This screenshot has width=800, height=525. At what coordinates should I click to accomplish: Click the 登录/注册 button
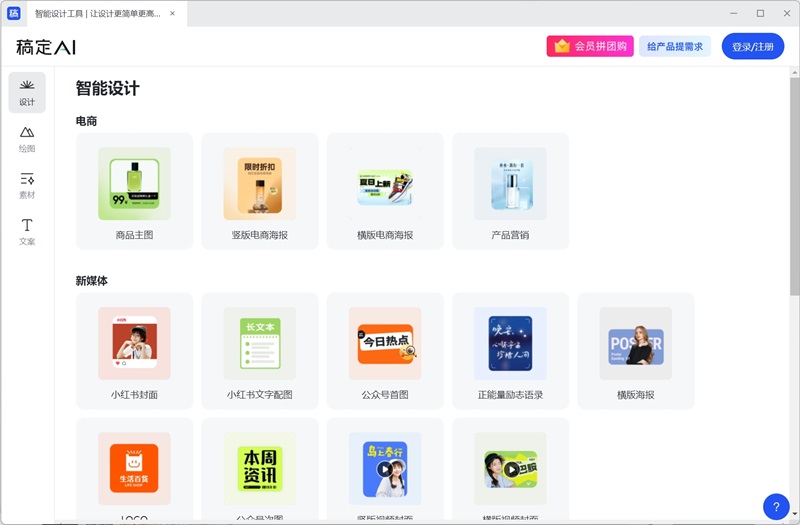pyautogui.click(x=753, y=47)
